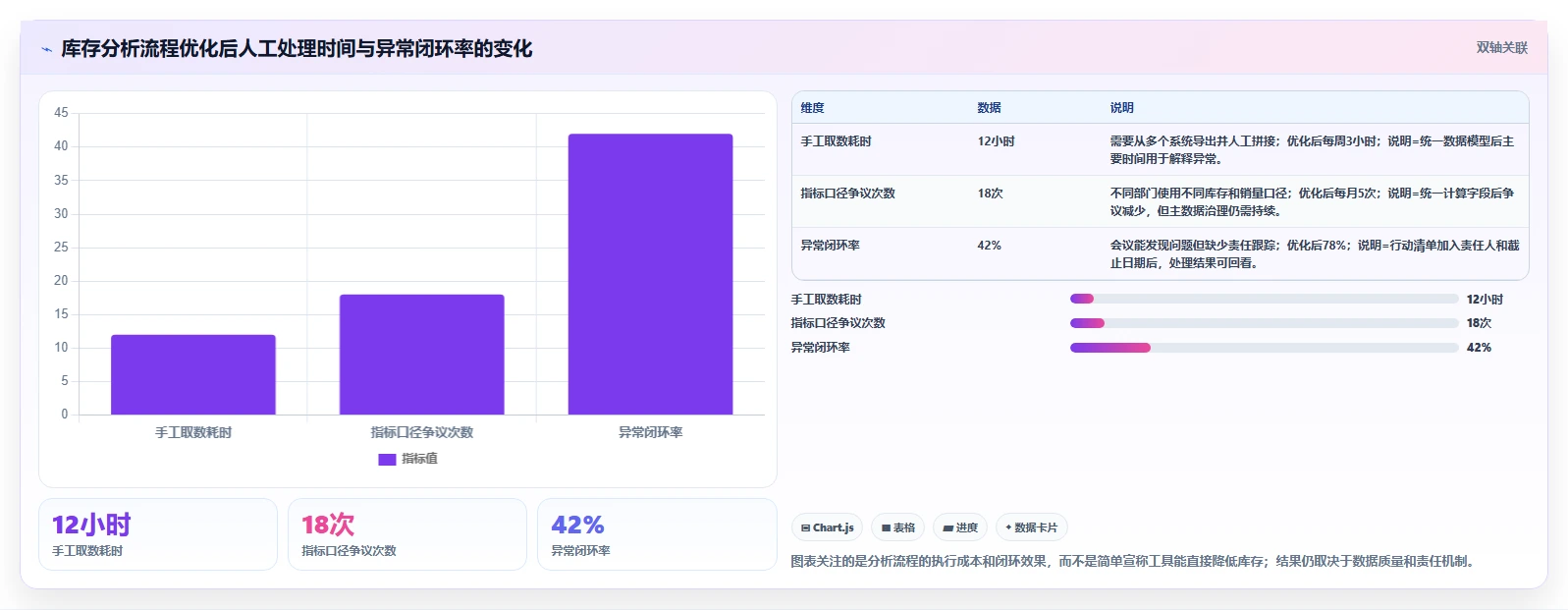Click the description for 手工取数耗时 row
1568x610 pixels.
click(x=1313, y=150)
